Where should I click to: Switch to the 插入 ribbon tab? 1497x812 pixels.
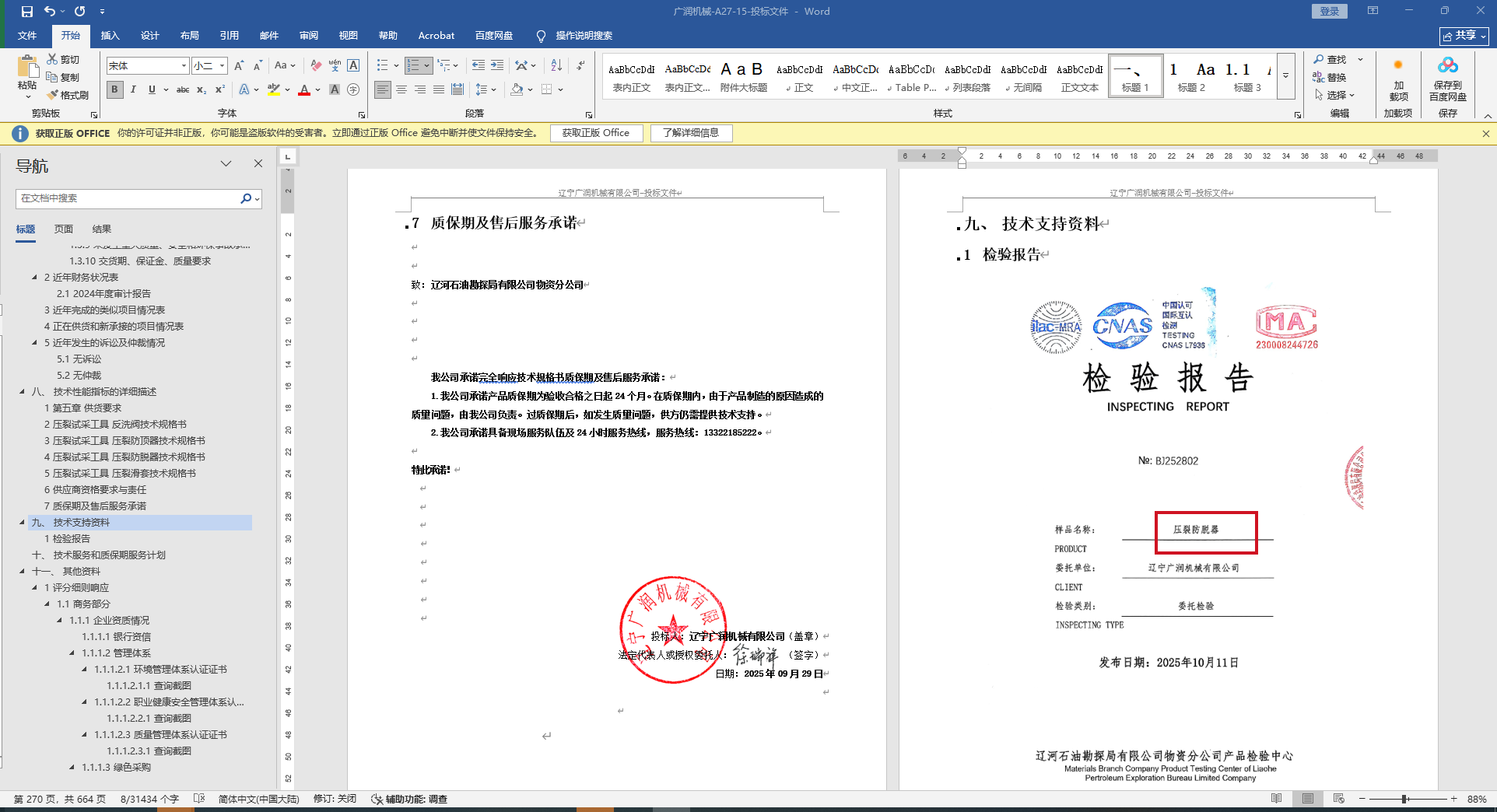[110, 36]
